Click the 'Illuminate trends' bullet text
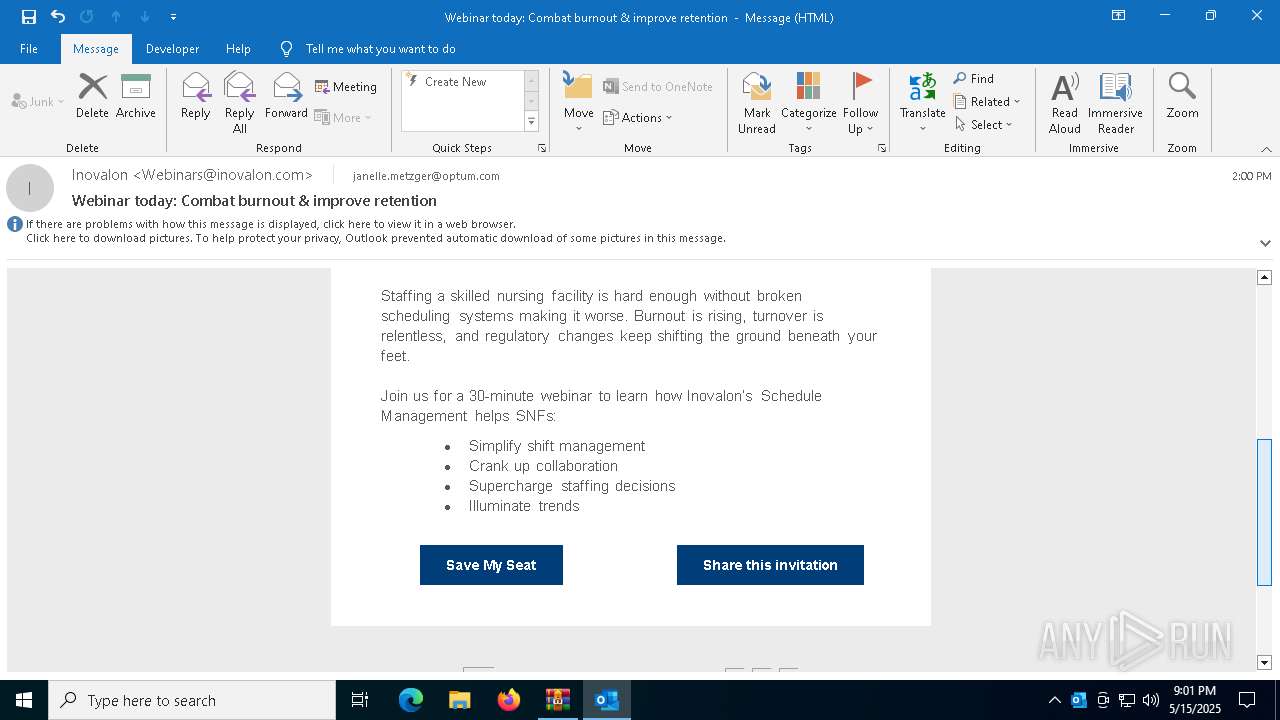 [x=524, y=506]
